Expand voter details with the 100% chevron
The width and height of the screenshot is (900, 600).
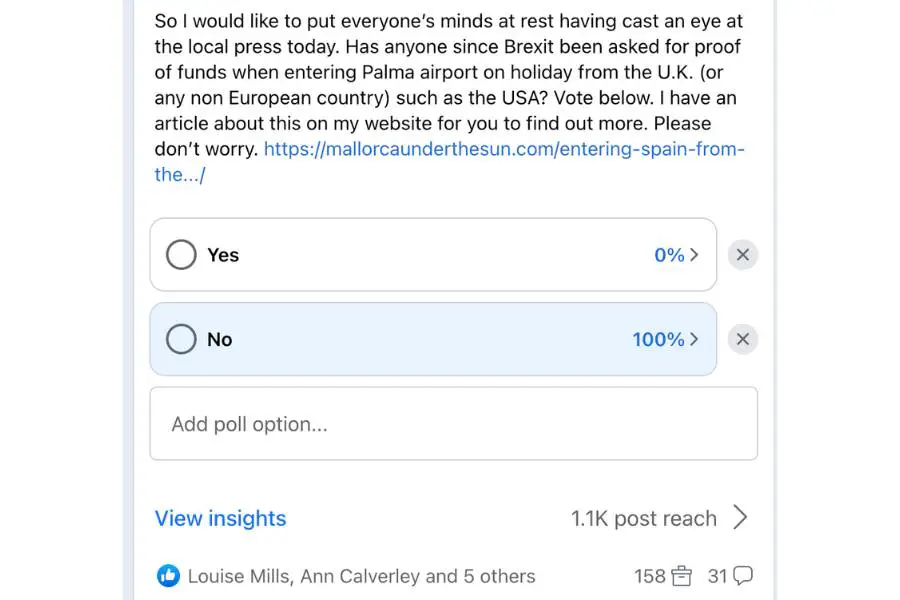(695, 339)
